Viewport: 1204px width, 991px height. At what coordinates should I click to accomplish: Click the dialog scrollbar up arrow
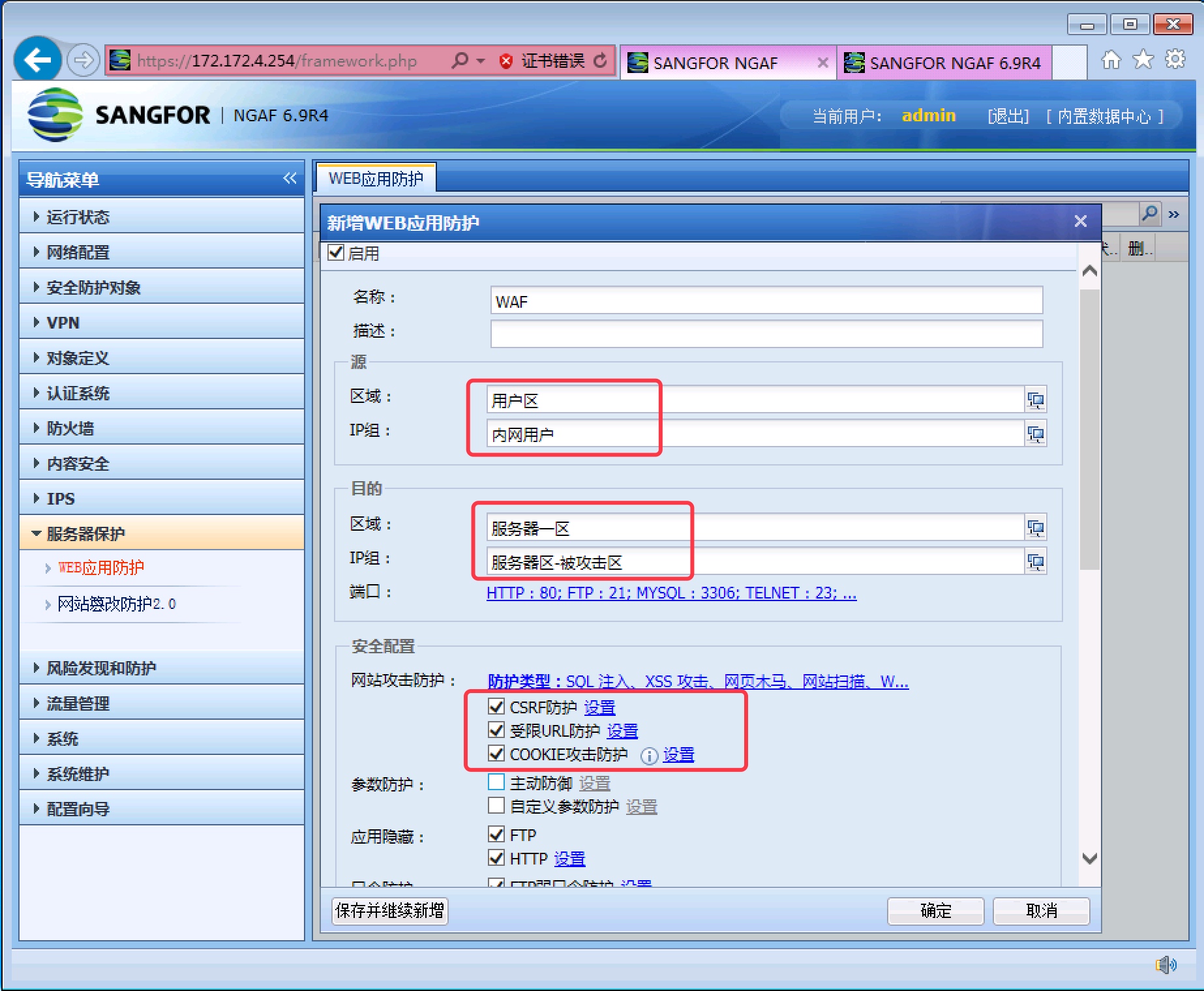tap(1089, 271)
